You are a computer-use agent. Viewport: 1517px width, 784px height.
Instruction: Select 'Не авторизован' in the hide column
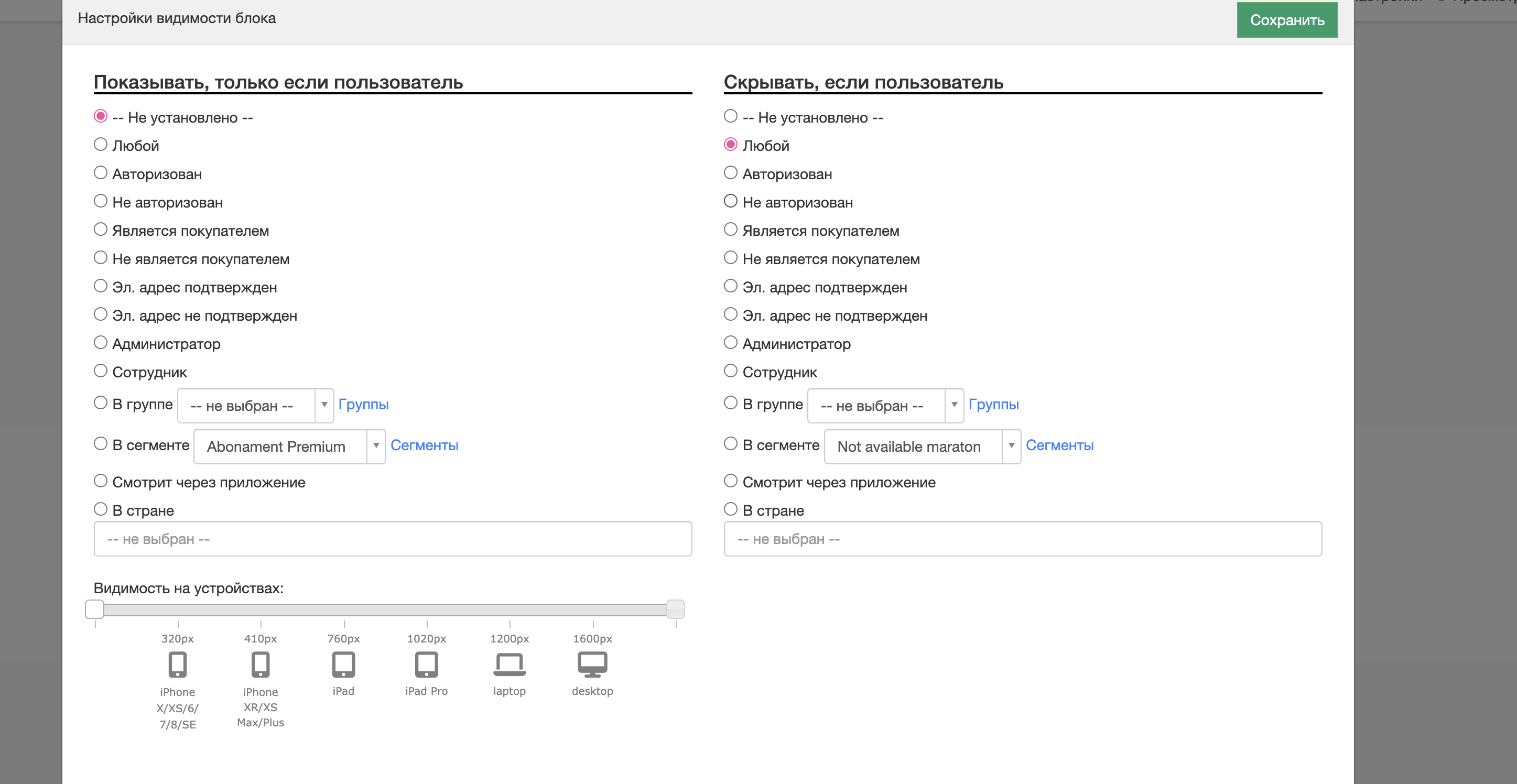point(730,201)
